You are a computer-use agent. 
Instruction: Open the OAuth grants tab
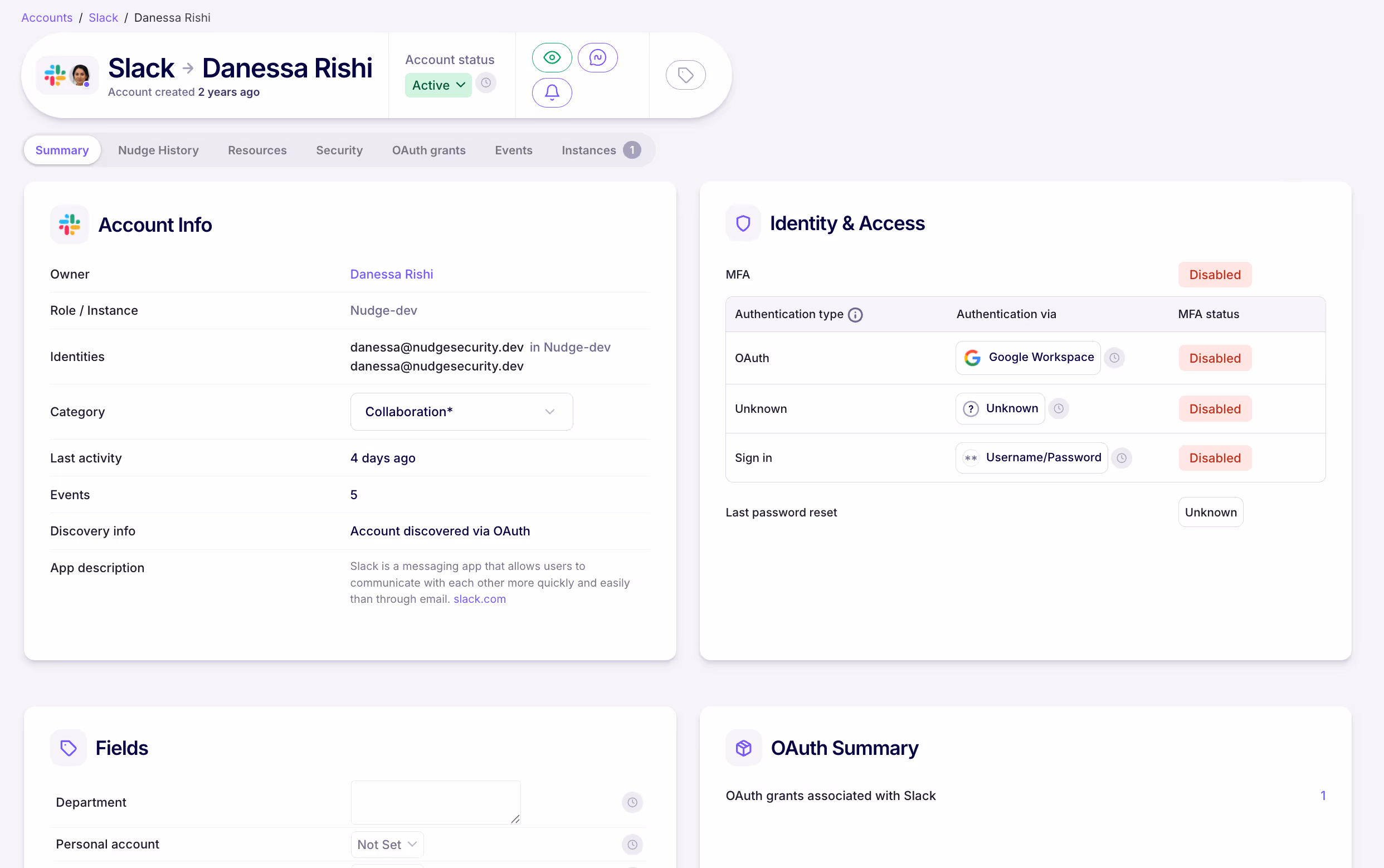point(428,150)
